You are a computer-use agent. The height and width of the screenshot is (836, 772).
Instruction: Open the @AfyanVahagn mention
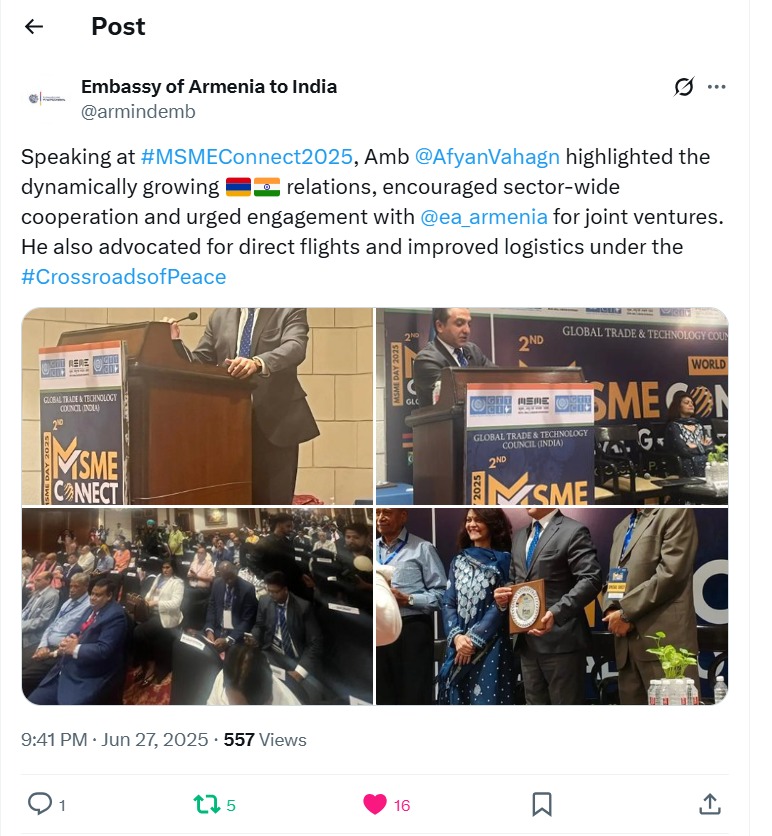click(487, 157)
